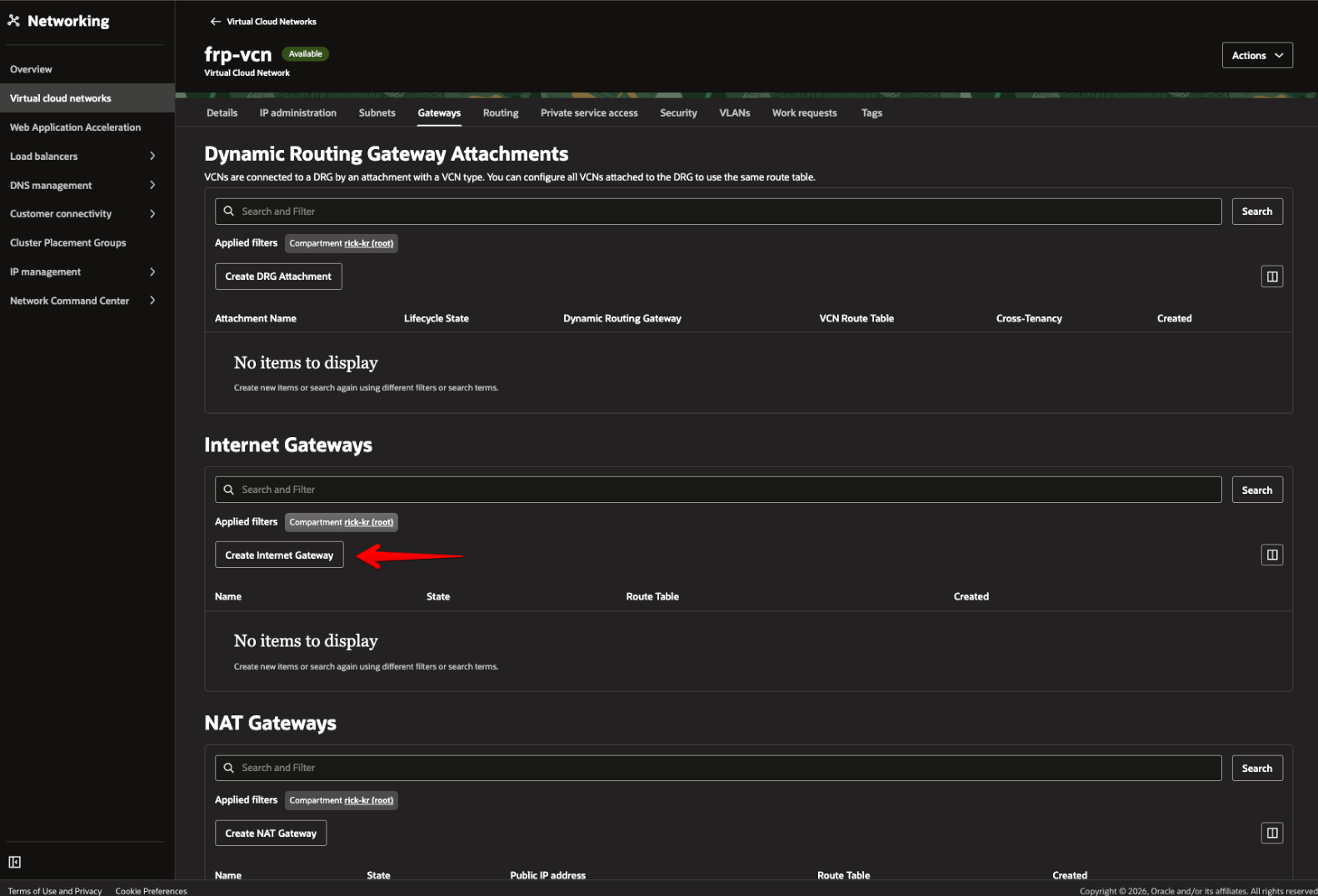Click search icon in DRG Attachments filter

click(x=229, y=212)
